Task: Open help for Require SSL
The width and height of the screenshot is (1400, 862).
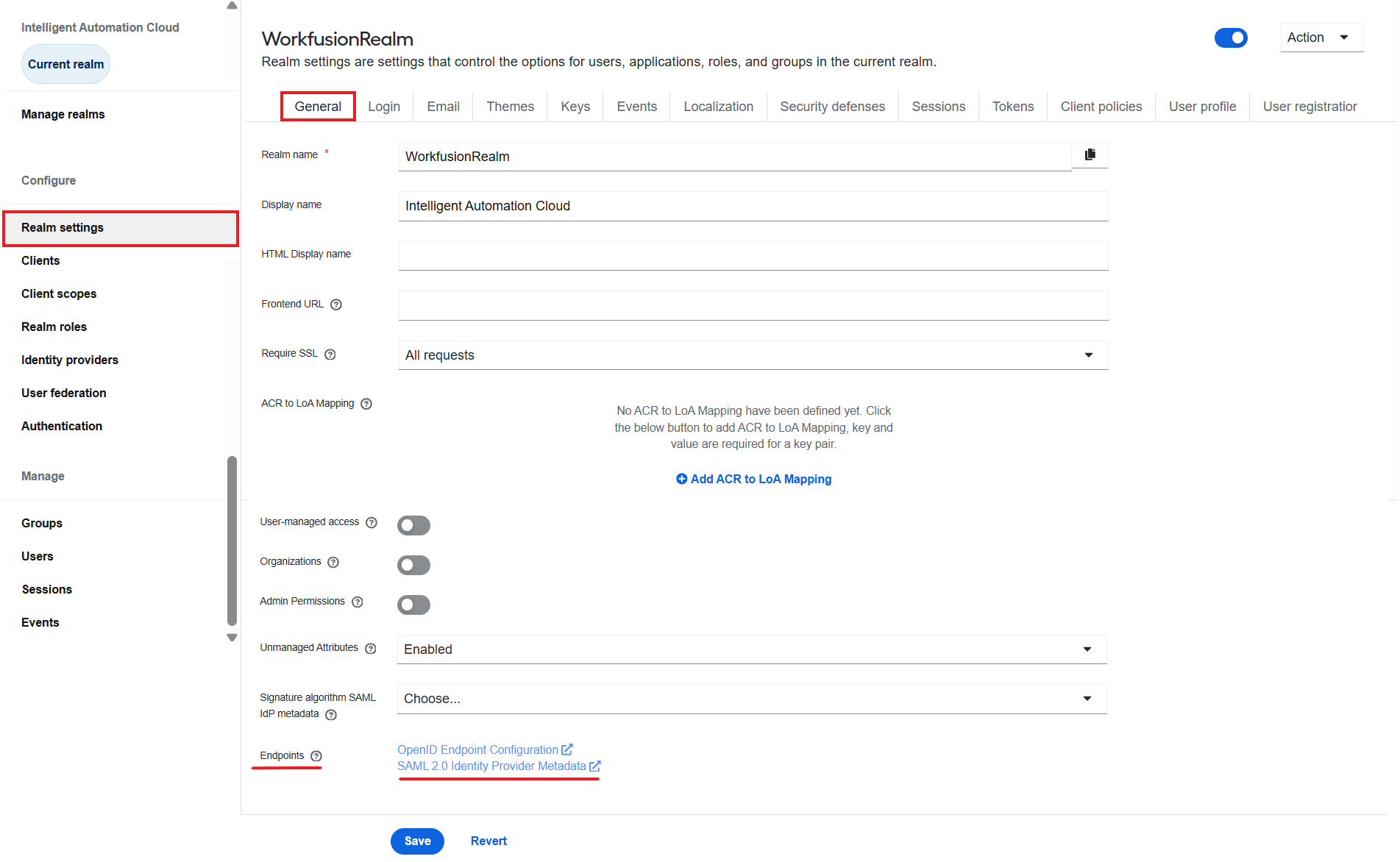Action: [330, 355]
